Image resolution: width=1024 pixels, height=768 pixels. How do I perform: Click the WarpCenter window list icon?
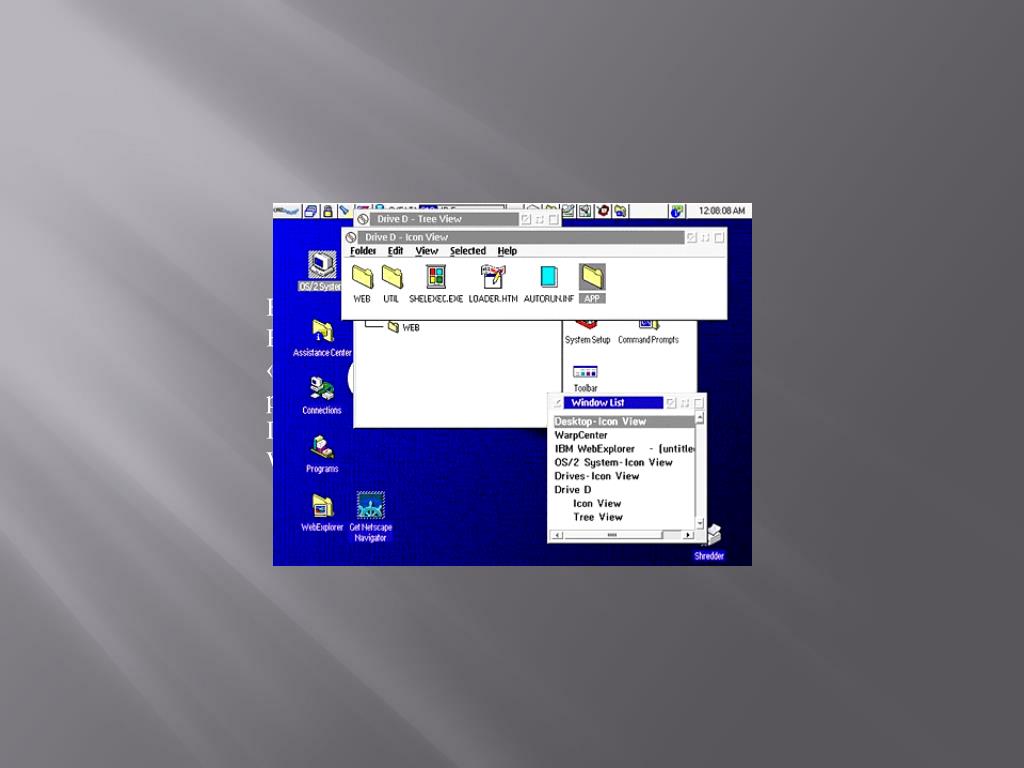(311, 211)
